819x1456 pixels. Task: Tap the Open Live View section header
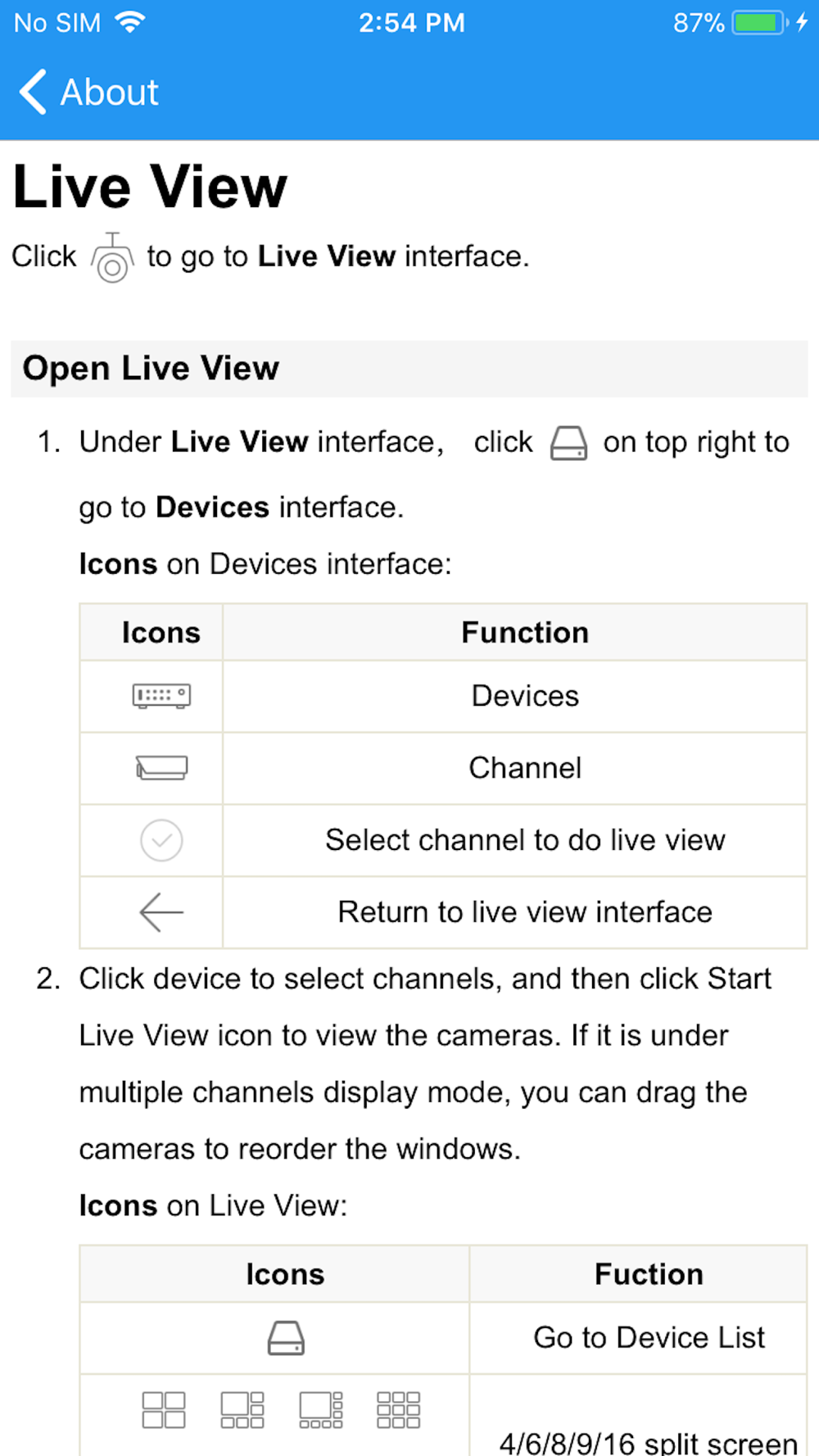[409, 369]
